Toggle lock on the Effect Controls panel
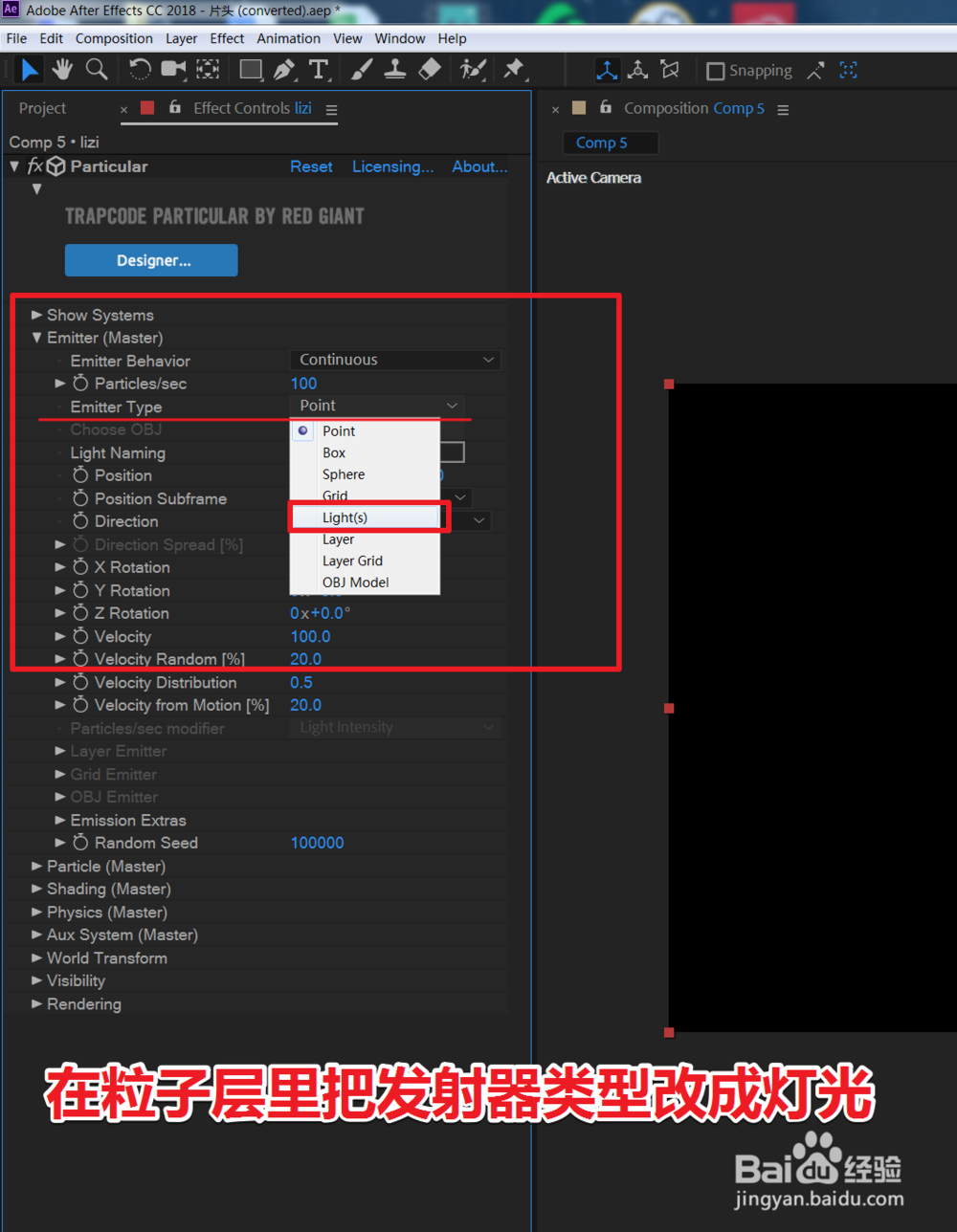 pos(174,107)
